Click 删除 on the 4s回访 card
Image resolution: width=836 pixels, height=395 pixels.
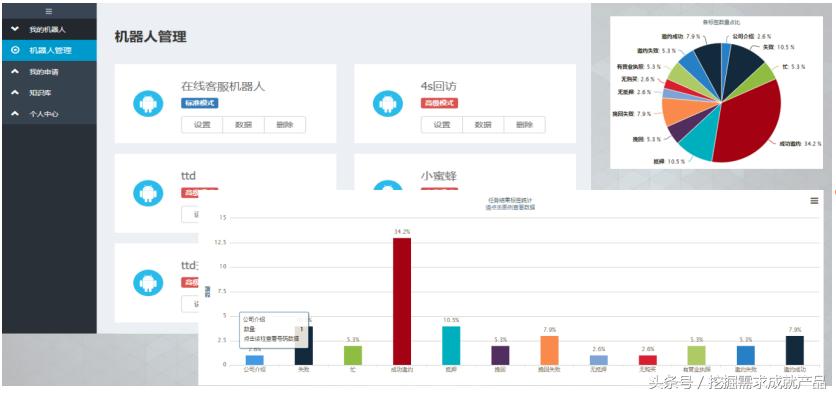pyautogui.click(x=525, y=125)
